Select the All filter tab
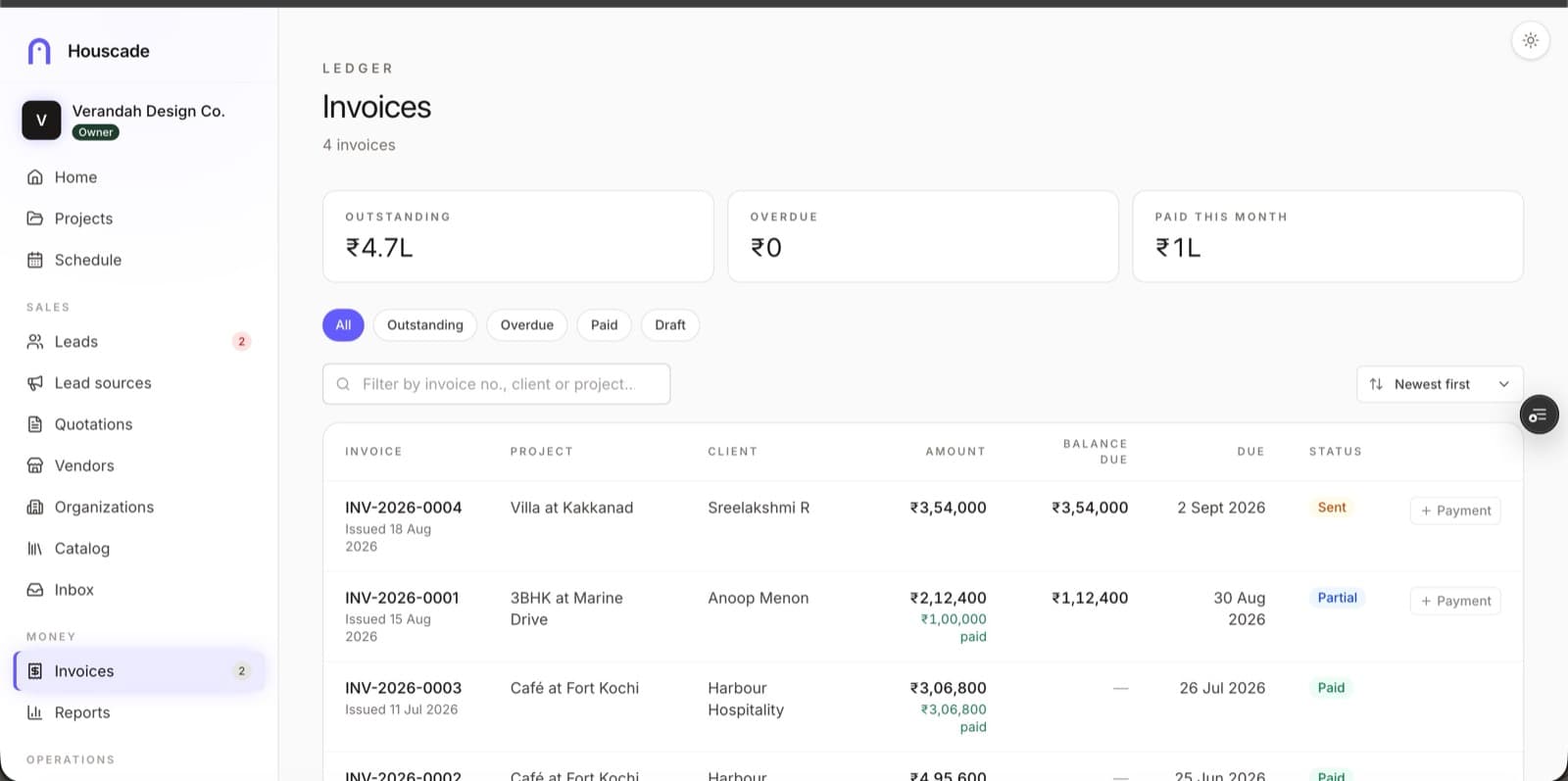1568x781 pixels. (x=343, y=325)
